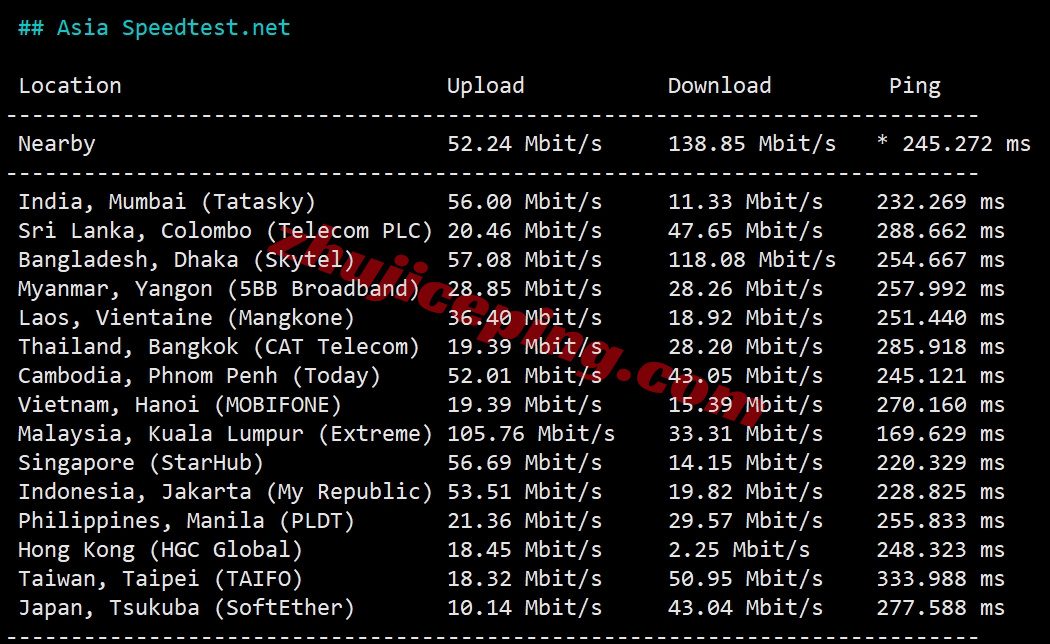Click Philippines ping value 255.833 ms
The image size is (1050, 644).
pos(941,521)
